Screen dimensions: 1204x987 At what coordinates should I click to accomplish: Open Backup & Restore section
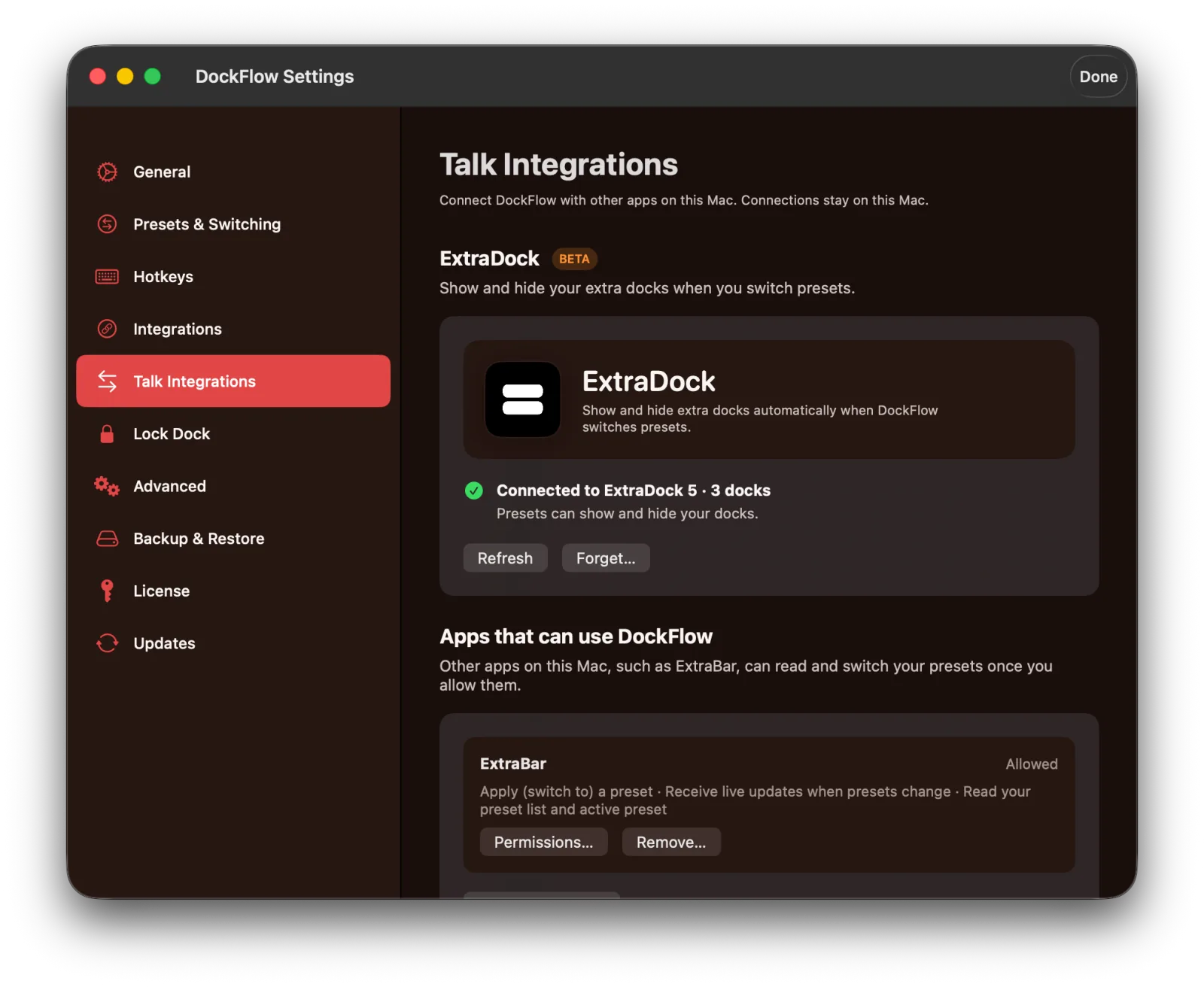[x=233, y=539]
